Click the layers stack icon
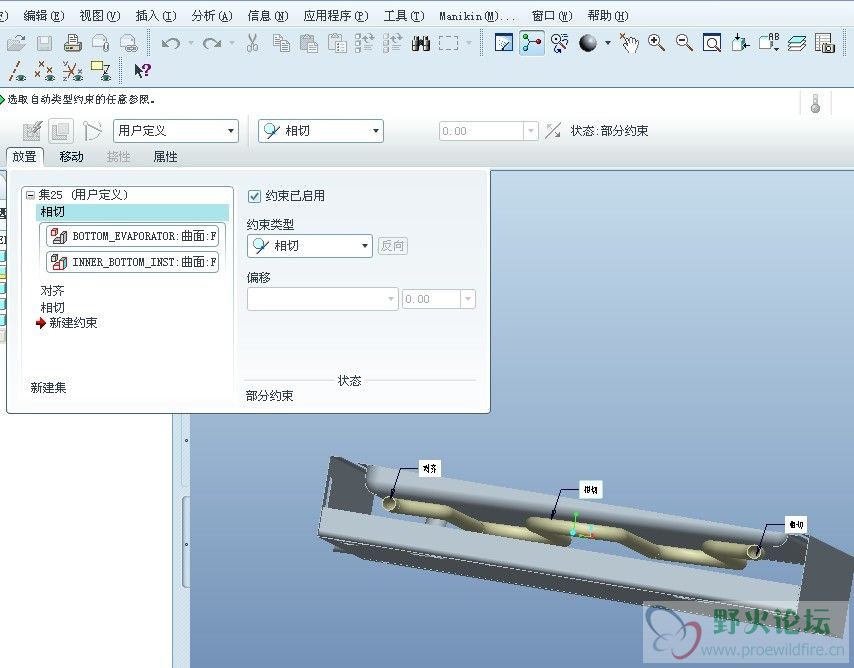 797,43
